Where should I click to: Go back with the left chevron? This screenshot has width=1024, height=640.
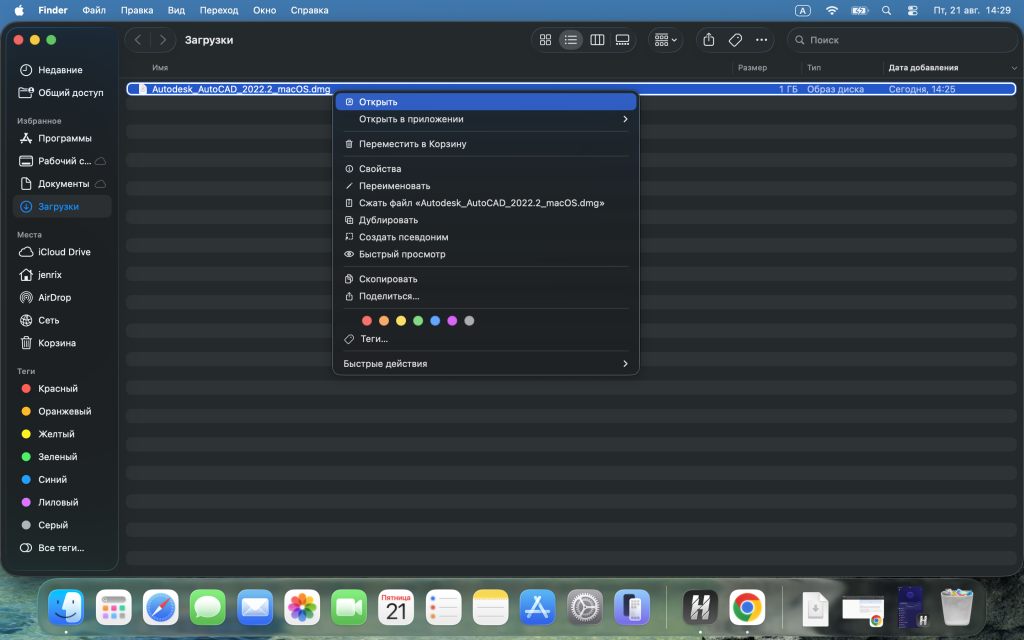point(138,40)
